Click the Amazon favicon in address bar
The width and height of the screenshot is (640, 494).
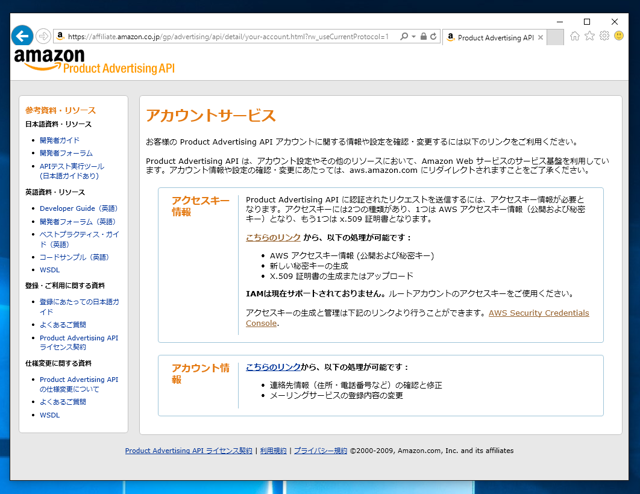tap(60, 36)
